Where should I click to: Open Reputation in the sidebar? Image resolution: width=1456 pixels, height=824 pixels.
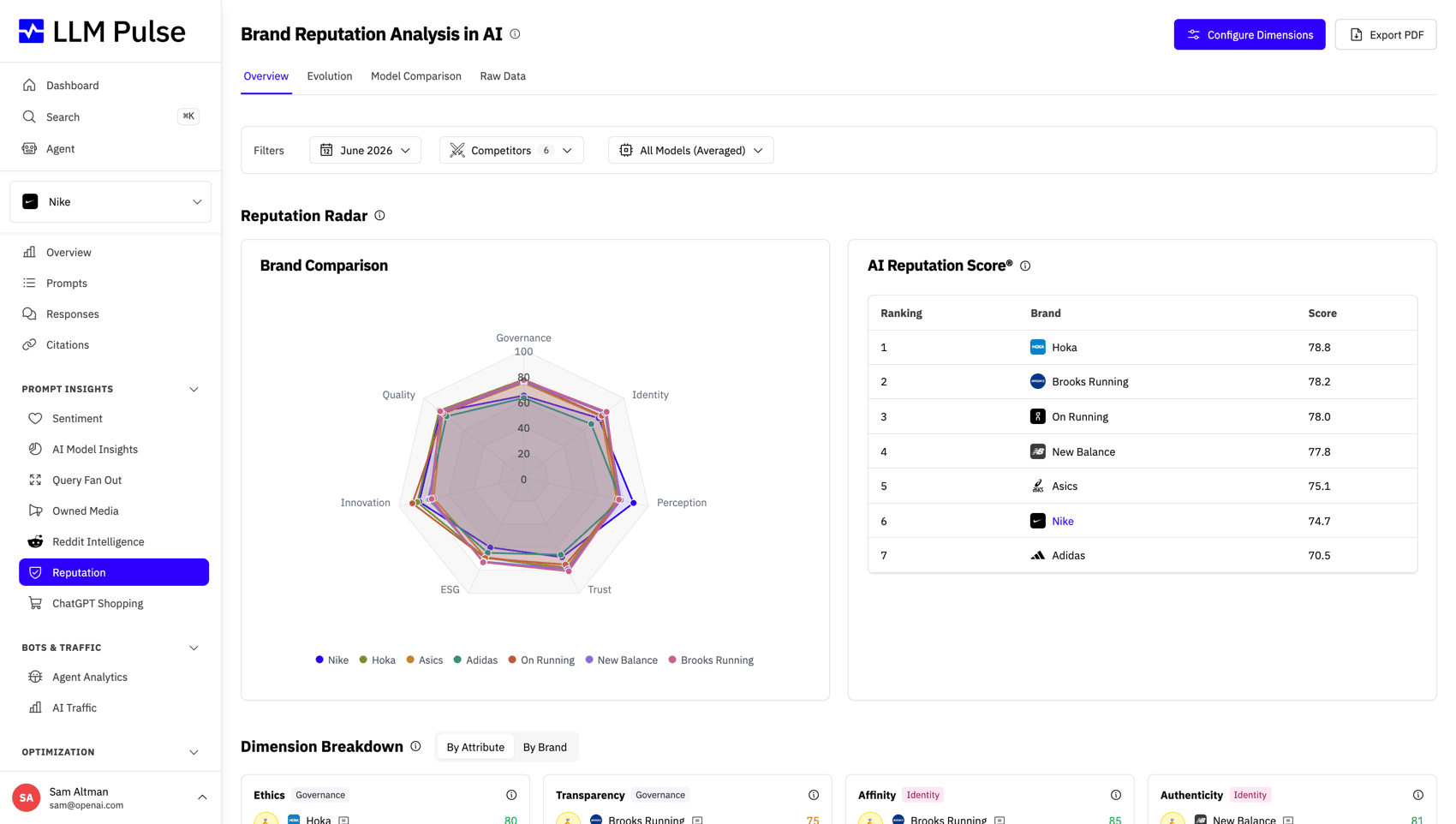[114, 572]
